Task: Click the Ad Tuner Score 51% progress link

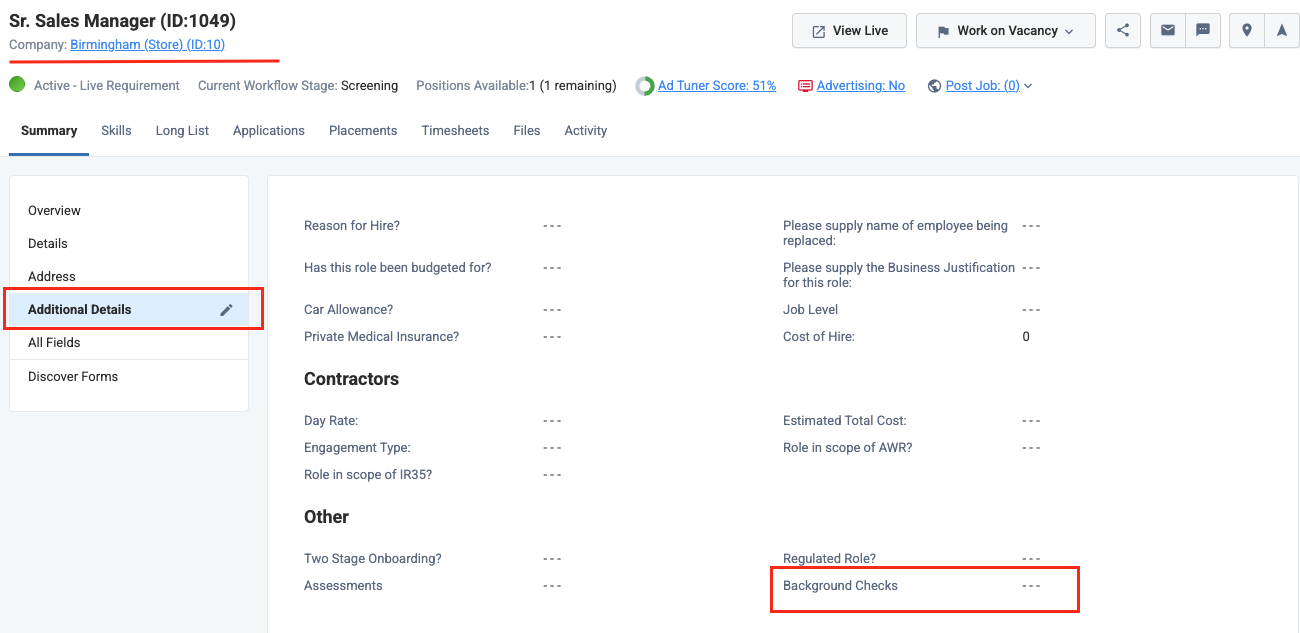Action: [717, 85]
